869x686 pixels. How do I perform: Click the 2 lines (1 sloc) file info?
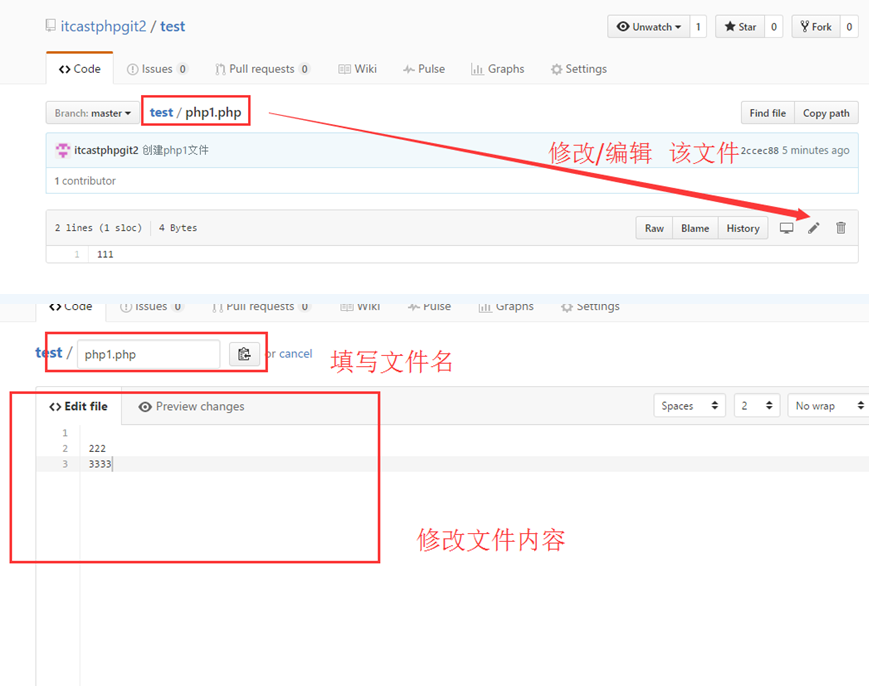point(98,228)
